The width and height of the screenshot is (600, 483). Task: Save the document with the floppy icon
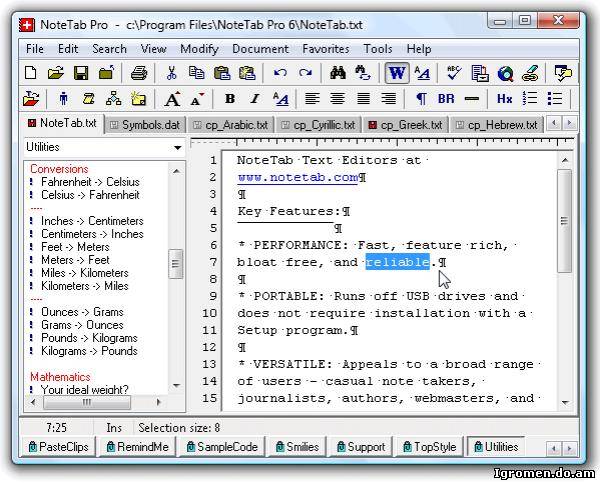(81, 72)
